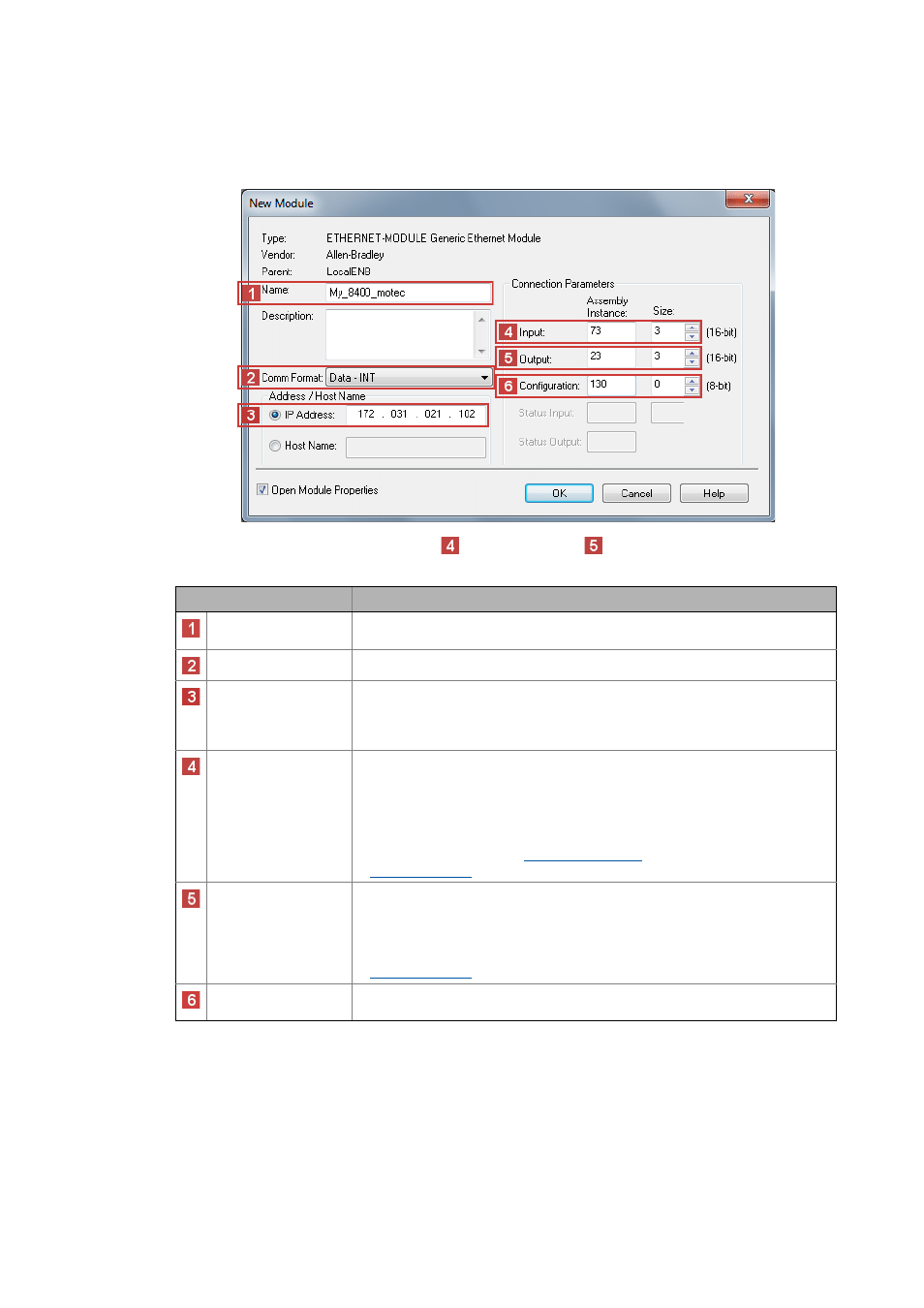This screenshot has width=924, height=1308.
Task: Click the red marker 4 below dialog
Action: pyautogui.click(x=450, y=545)
